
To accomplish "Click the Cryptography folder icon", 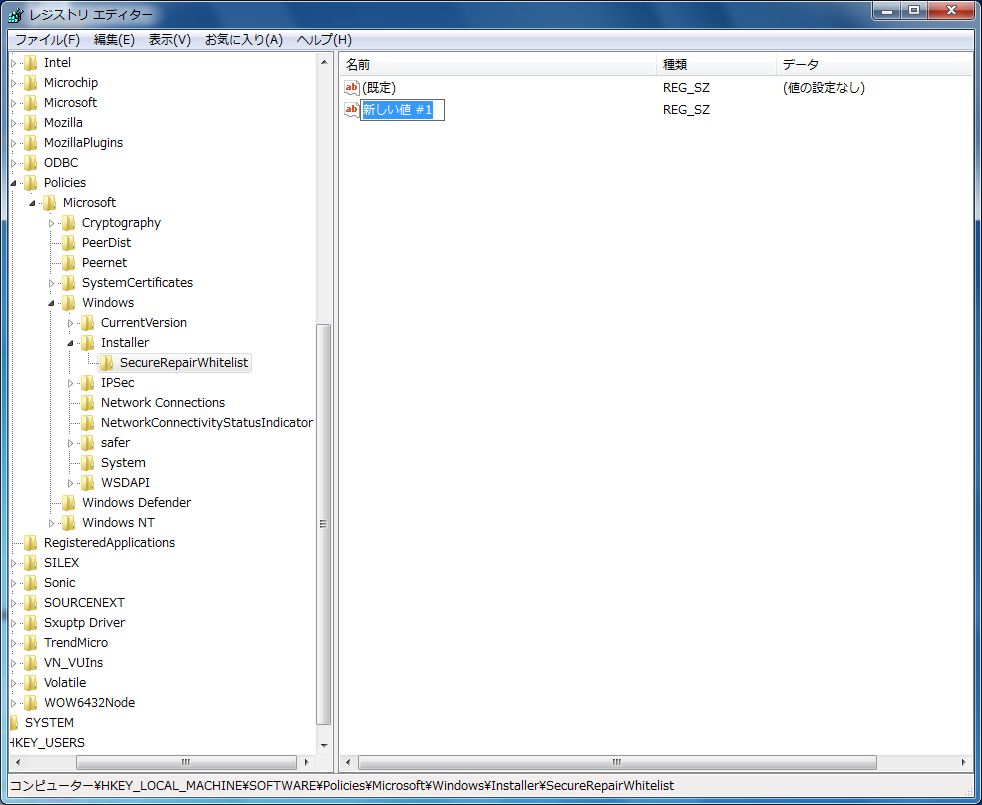I will click(x=69, y=223).
